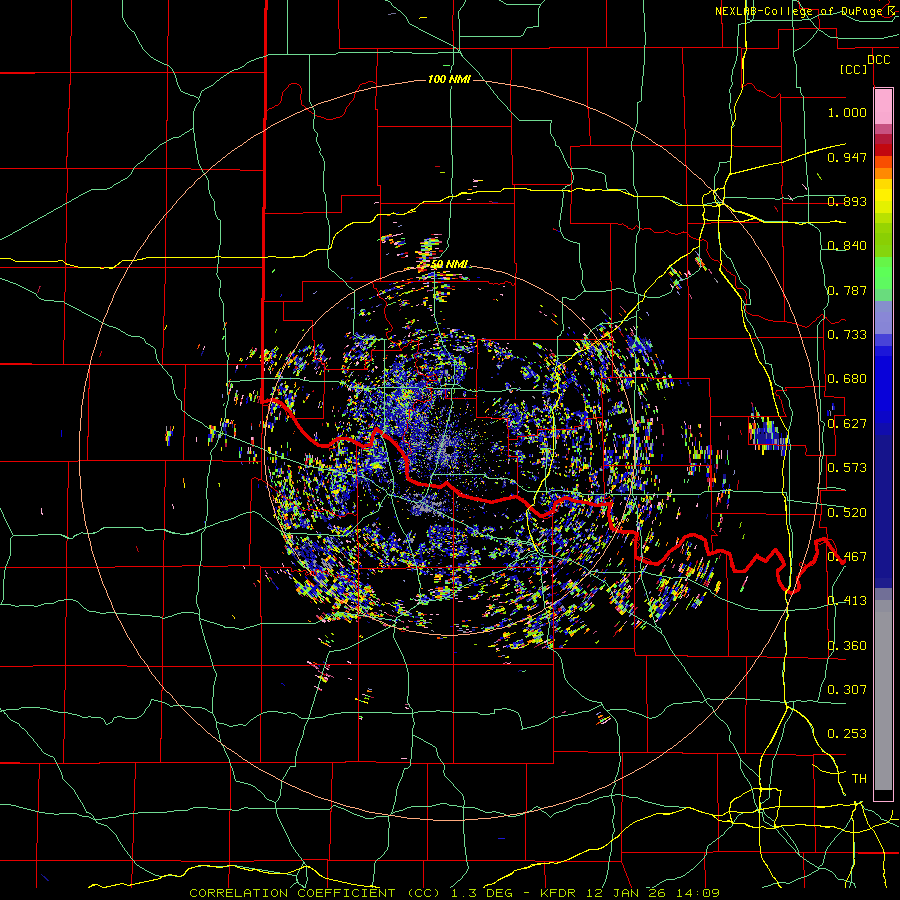
Task: Click the TH threshold label on the legend
Action: coord(859,779)
